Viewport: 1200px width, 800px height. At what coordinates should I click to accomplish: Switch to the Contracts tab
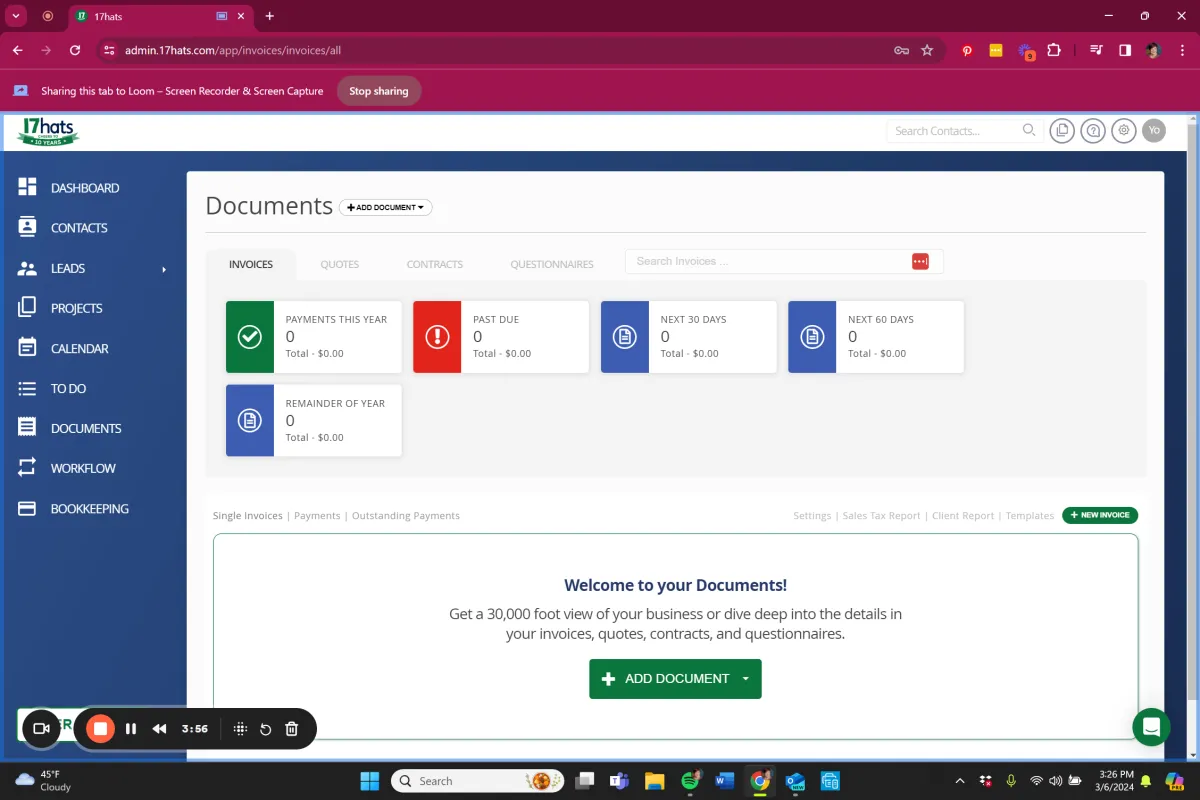coord(435,264)
